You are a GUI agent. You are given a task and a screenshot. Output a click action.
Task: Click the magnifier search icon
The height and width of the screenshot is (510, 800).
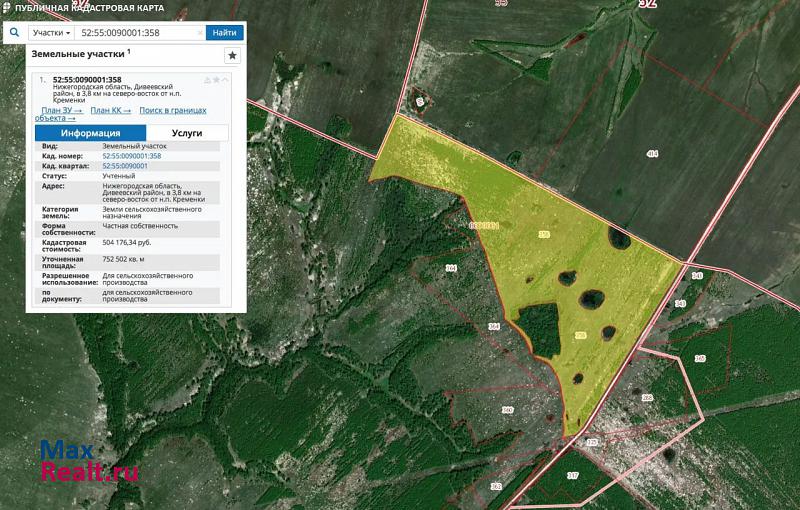pyautogui.click(x=14, y=32)
